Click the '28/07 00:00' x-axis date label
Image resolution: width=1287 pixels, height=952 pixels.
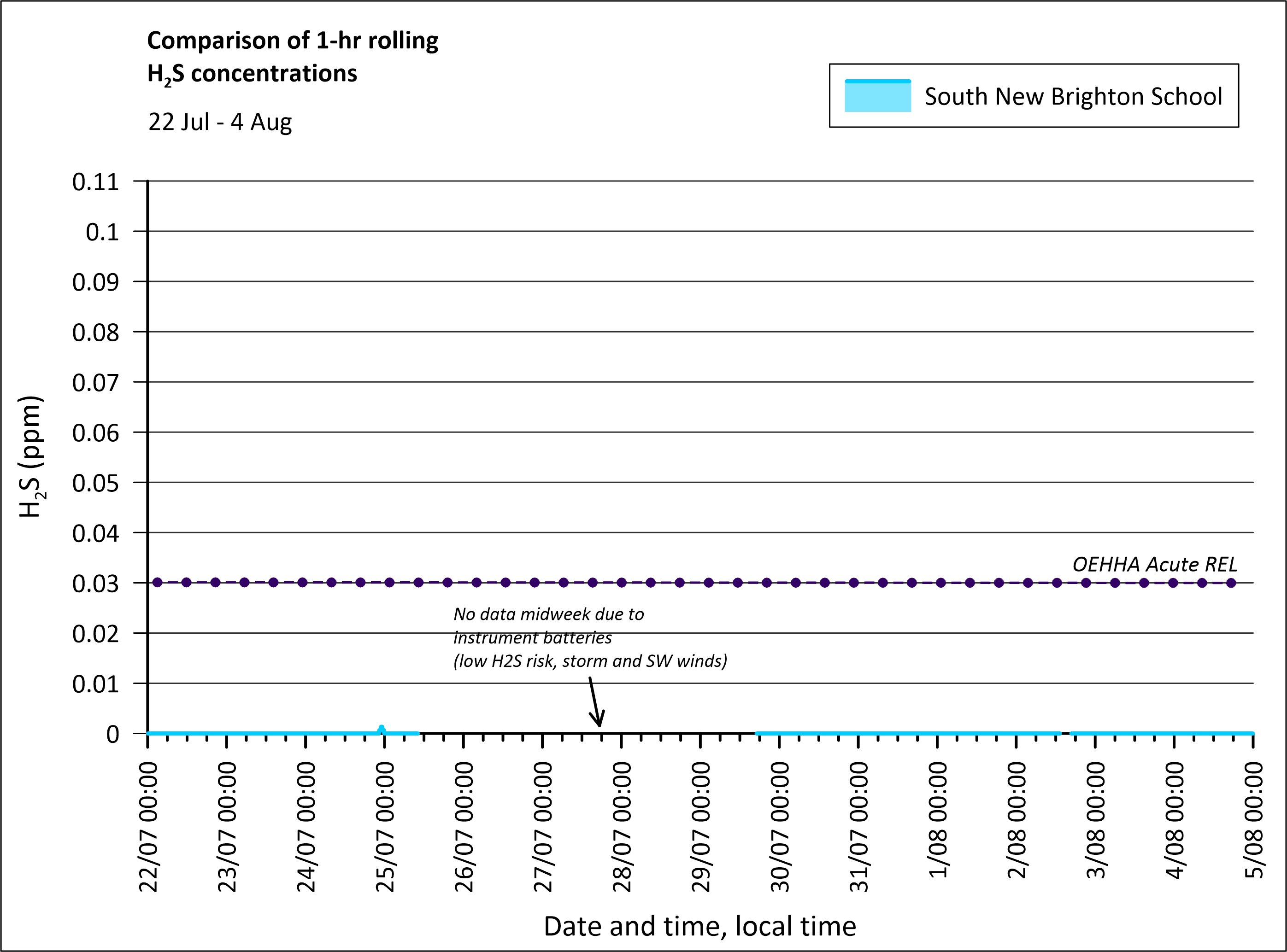tap(622, 828)
